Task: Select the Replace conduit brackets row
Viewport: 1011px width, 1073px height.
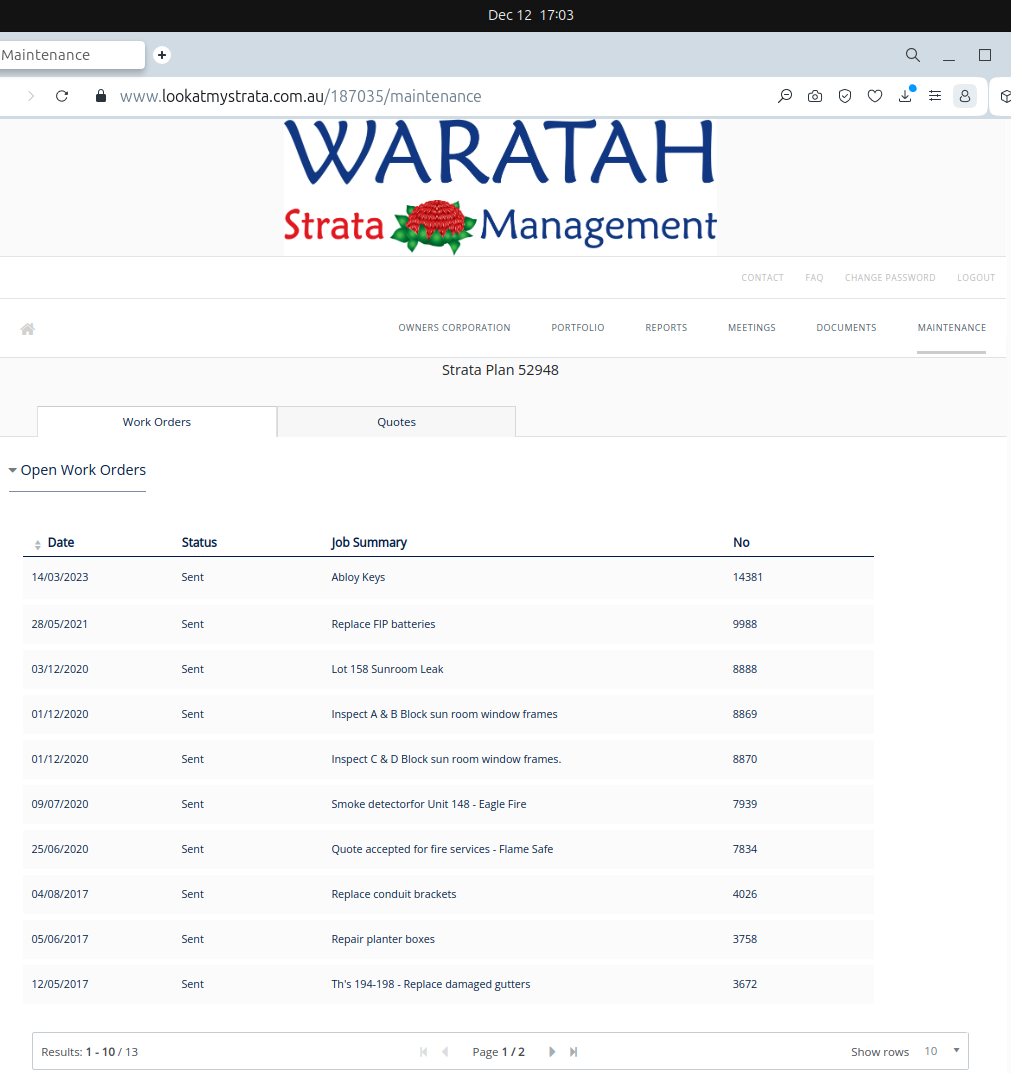Action: [x=448, y=894]
